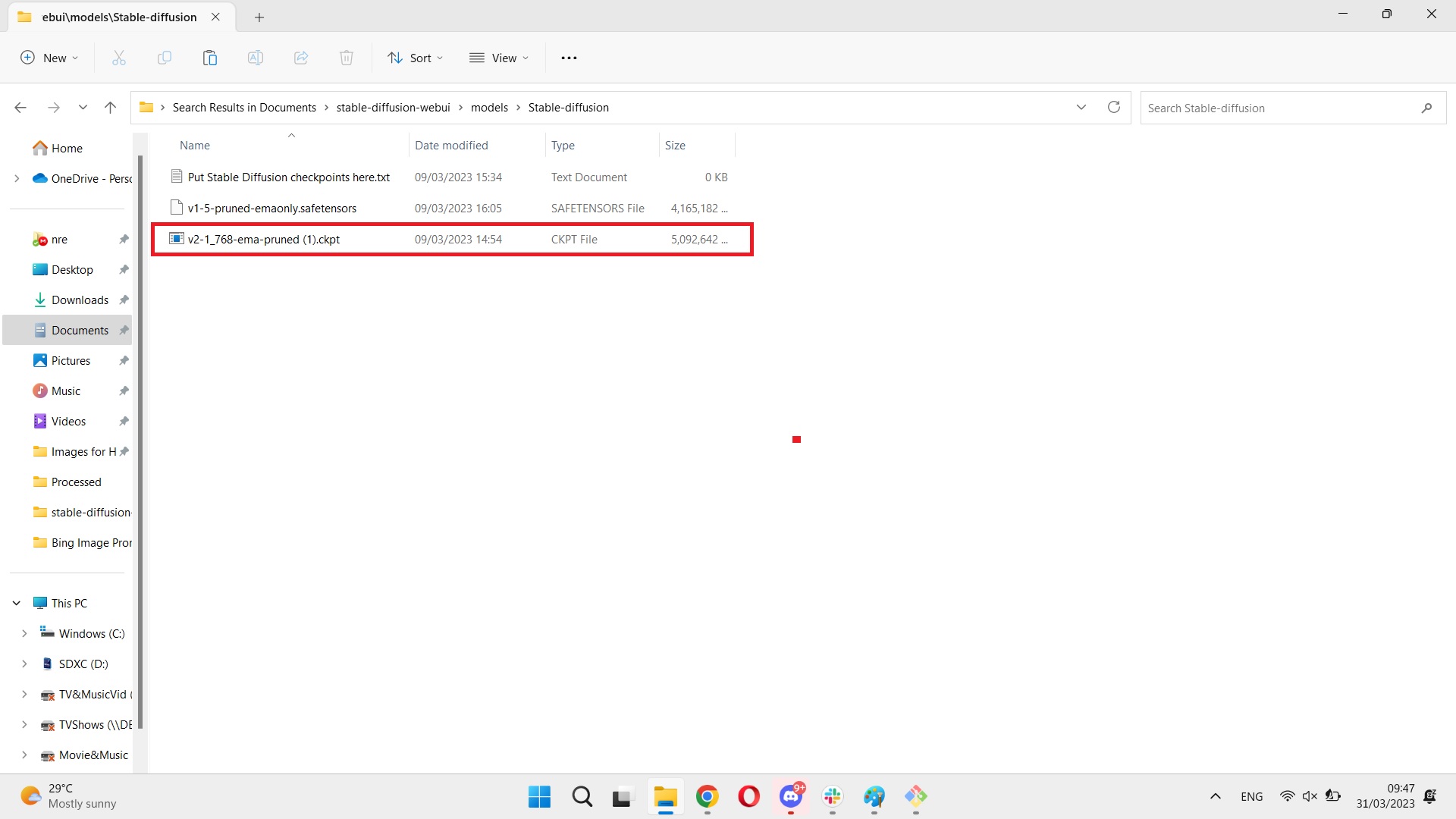Screen dimensions: 1456x819
Task: Click the Rename icon in the toolbar
Action: pos(255,57)
